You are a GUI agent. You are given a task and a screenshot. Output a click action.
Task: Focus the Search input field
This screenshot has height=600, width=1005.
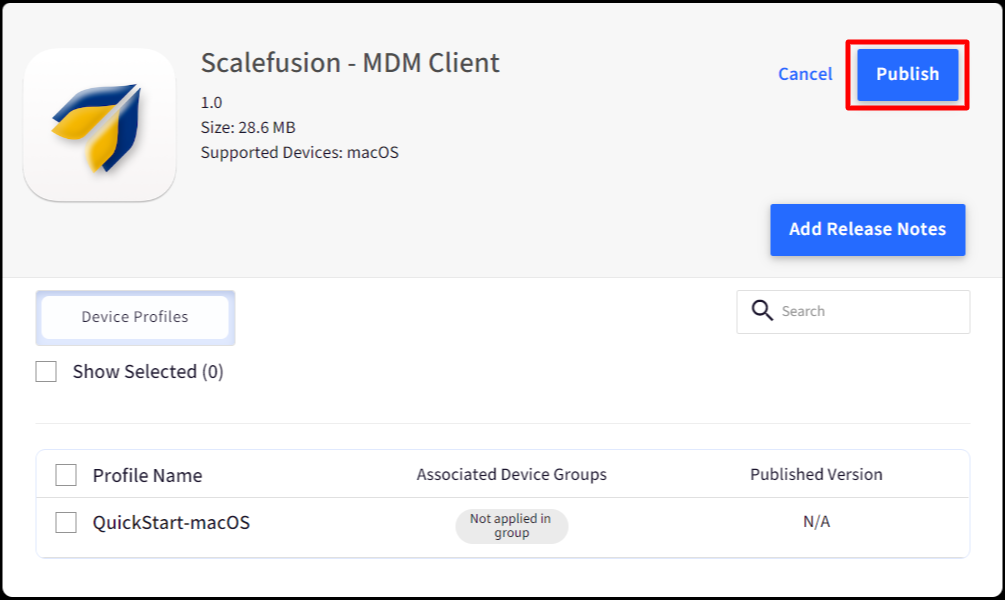(853, 312)
